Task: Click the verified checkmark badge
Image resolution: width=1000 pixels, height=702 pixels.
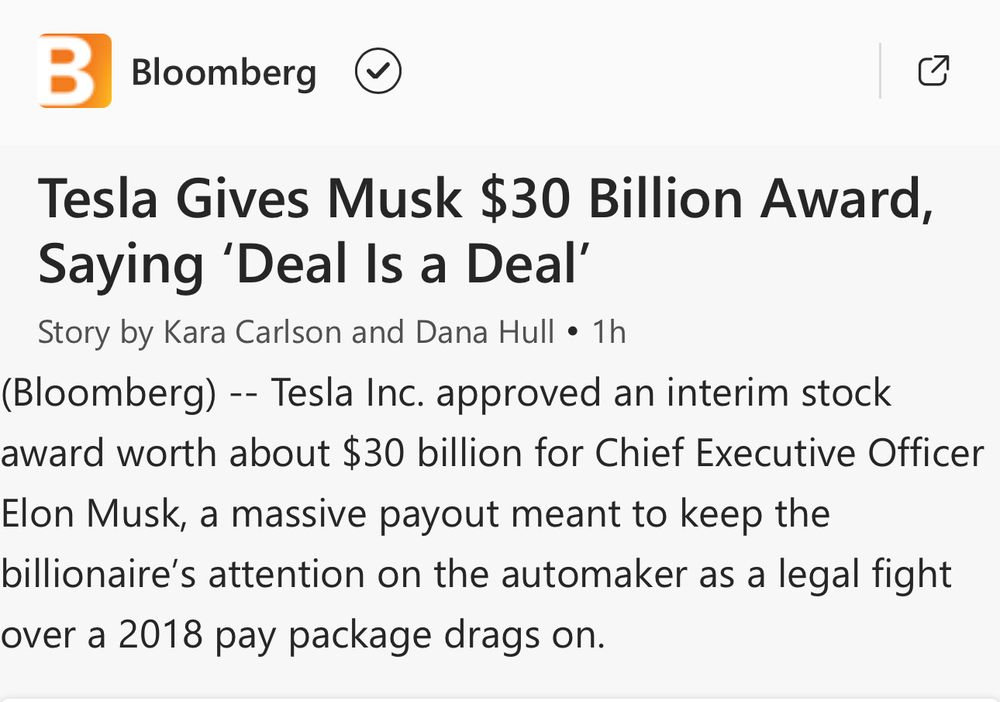Action: click(x=378, y=71)
